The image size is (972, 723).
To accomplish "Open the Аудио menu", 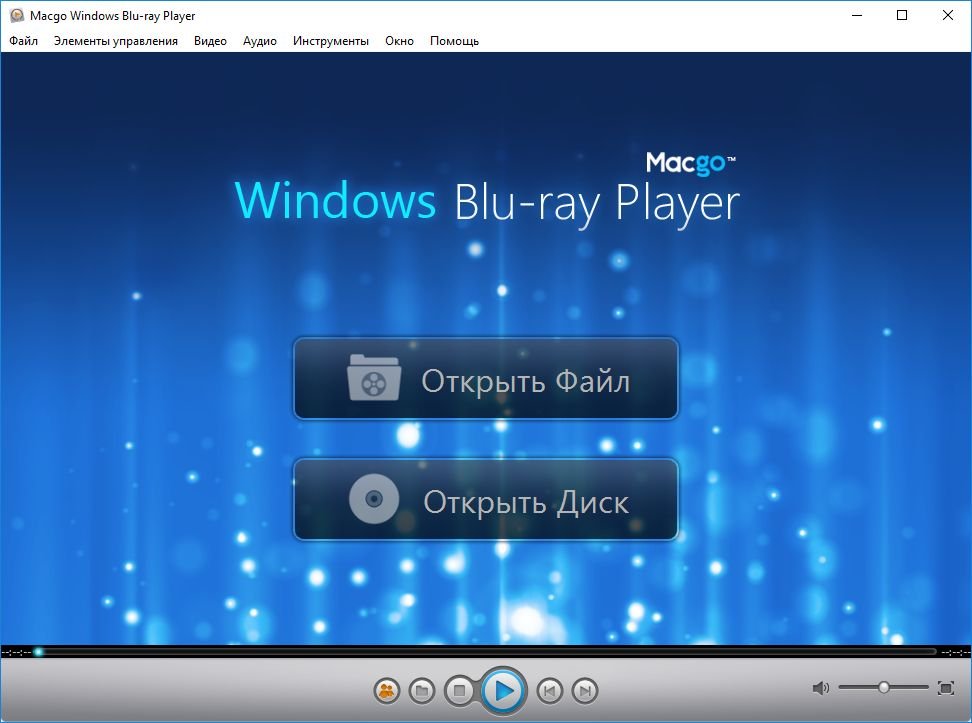I will tap(260, 41).
